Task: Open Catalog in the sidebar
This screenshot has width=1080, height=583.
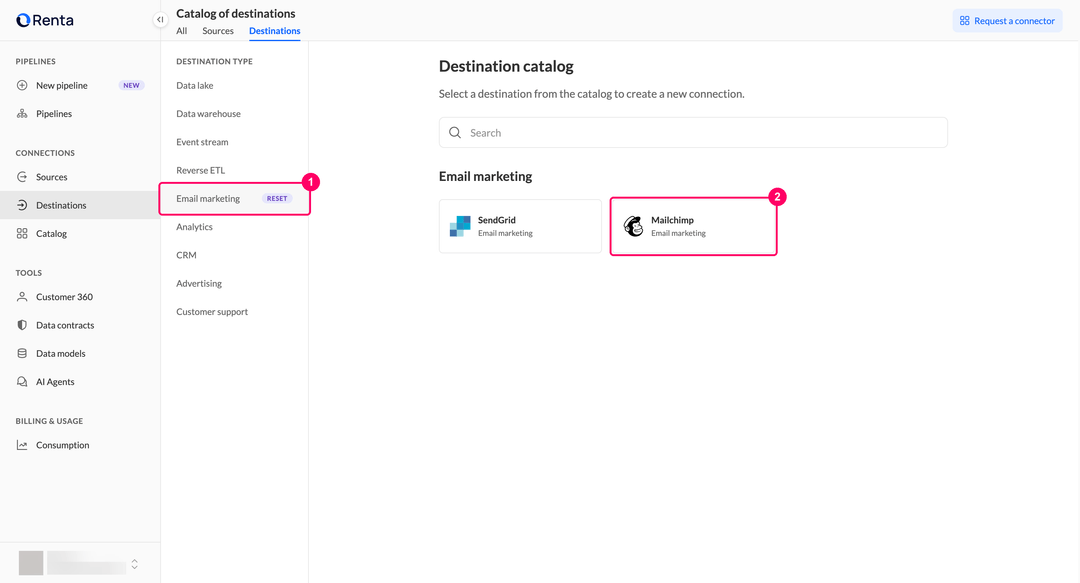Action: pyautogui.click(x=80, y=234)
